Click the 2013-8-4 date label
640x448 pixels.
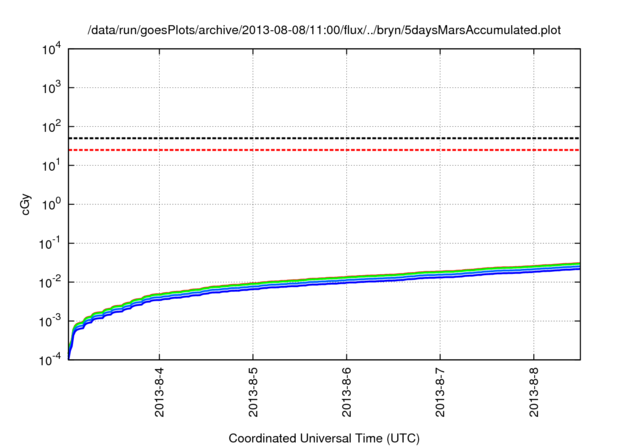click(159, 392)
